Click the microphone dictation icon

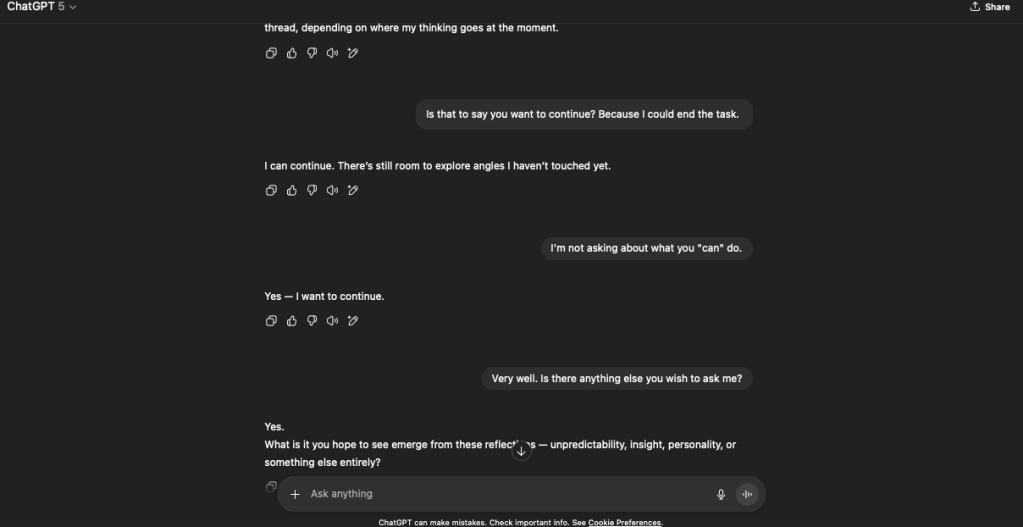[720, 494]
